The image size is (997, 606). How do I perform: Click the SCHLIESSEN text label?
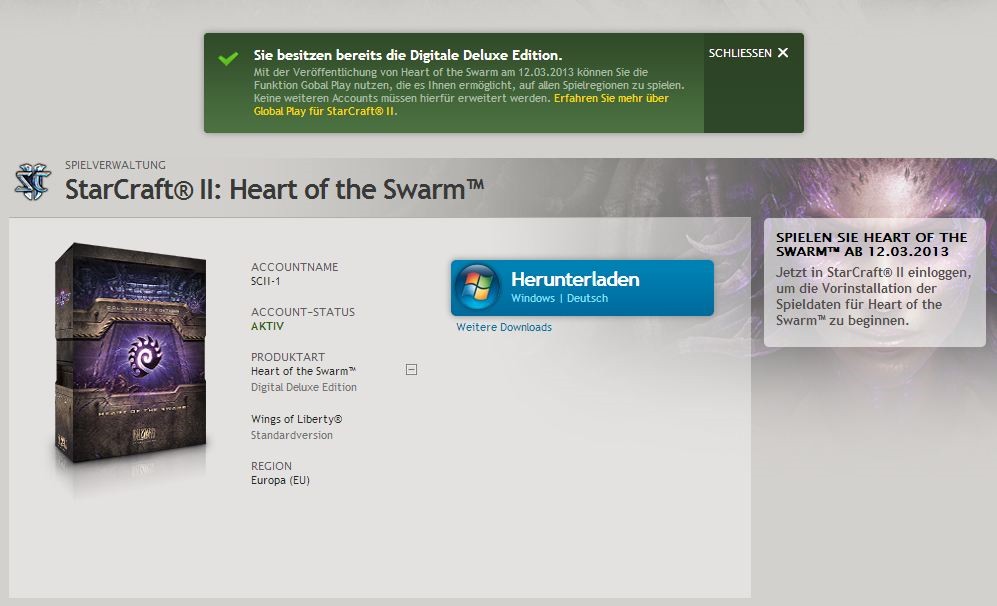coord(739,52)
